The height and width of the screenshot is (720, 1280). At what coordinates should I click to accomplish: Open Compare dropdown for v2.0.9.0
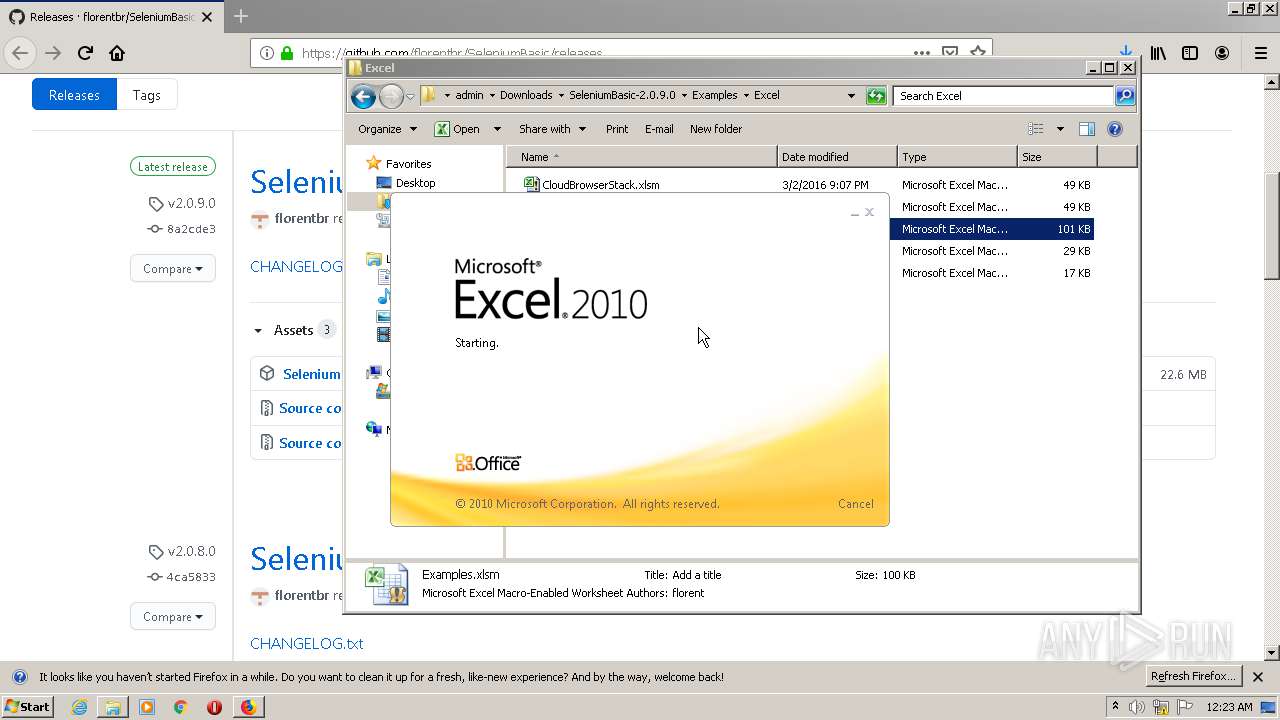pos(172,268)
